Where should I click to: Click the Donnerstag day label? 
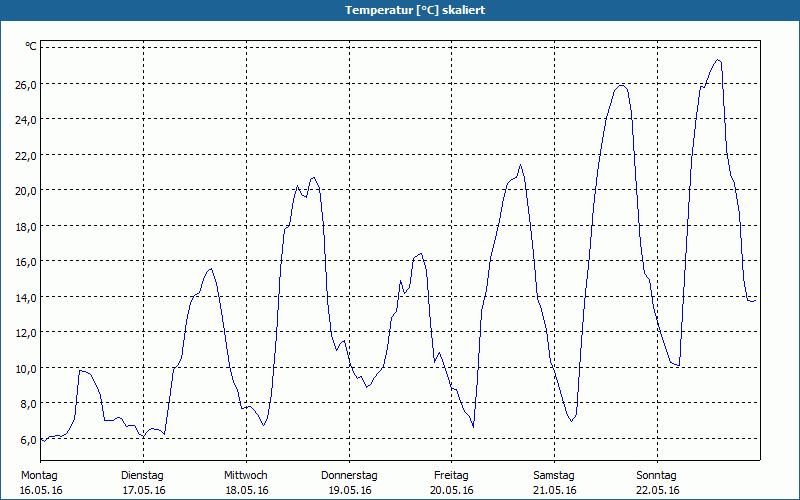point(349,476)
